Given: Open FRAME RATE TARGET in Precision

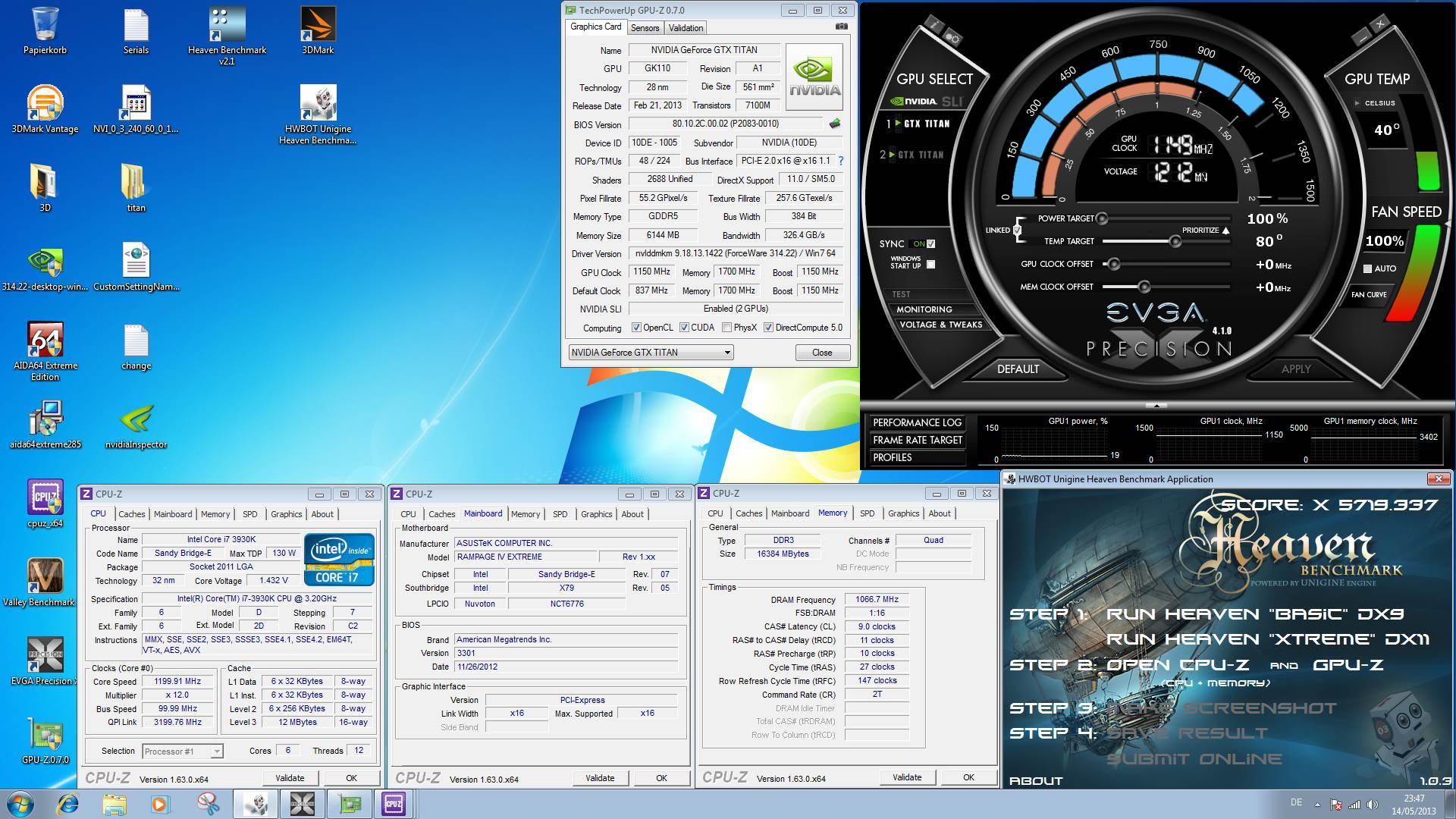Looking at the screenshot, I should pyautogui.click(x=917, y=441).
